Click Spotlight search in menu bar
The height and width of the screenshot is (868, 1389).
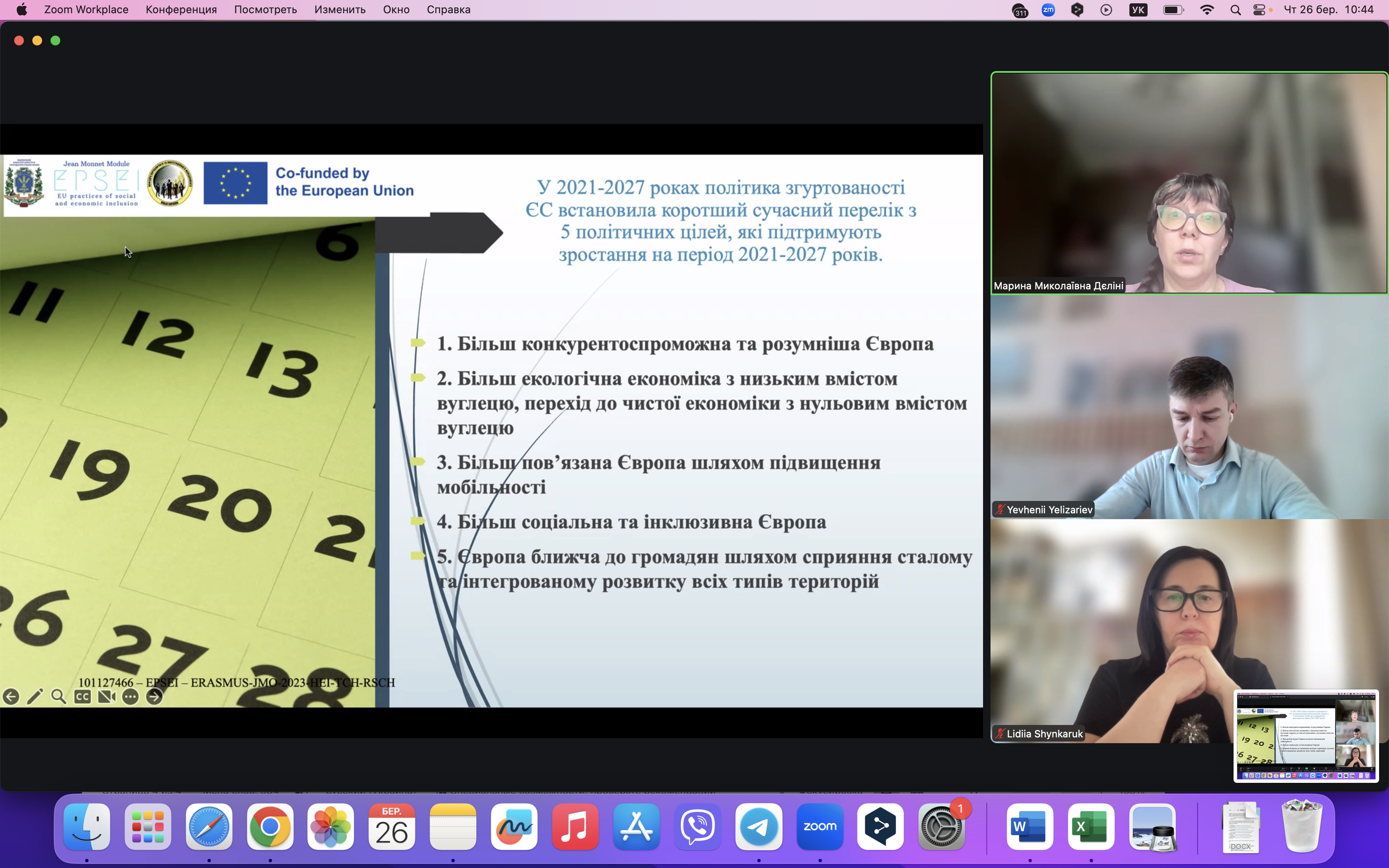coord(1236,10)
